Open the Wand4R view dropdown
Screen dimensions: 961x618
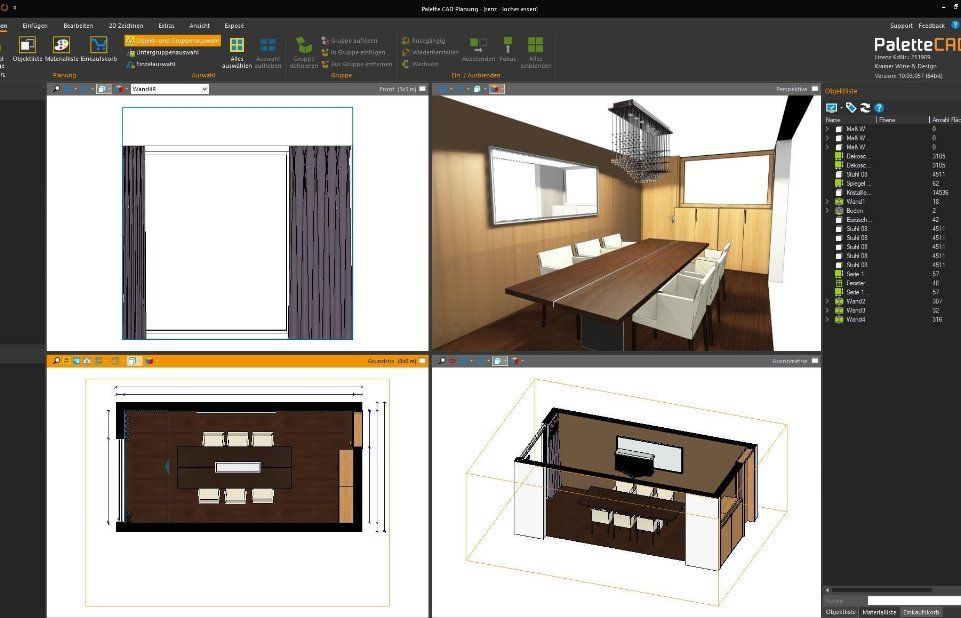(204, 89)
